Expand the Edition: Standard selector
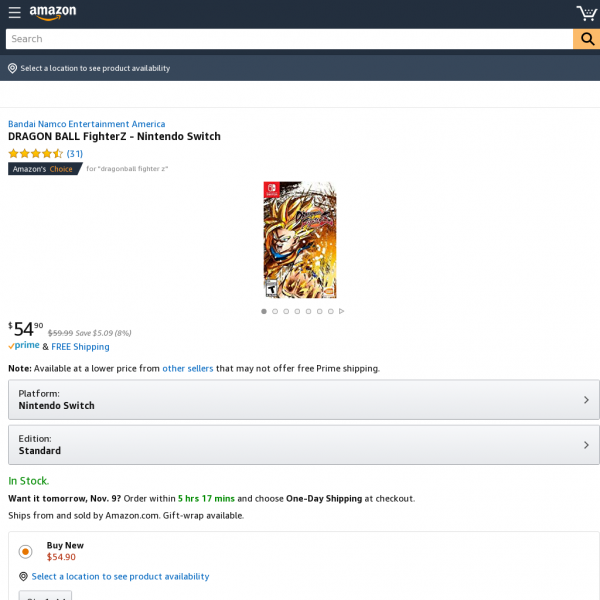The width and height of the screenshot is (600, 600). (303, 445)
